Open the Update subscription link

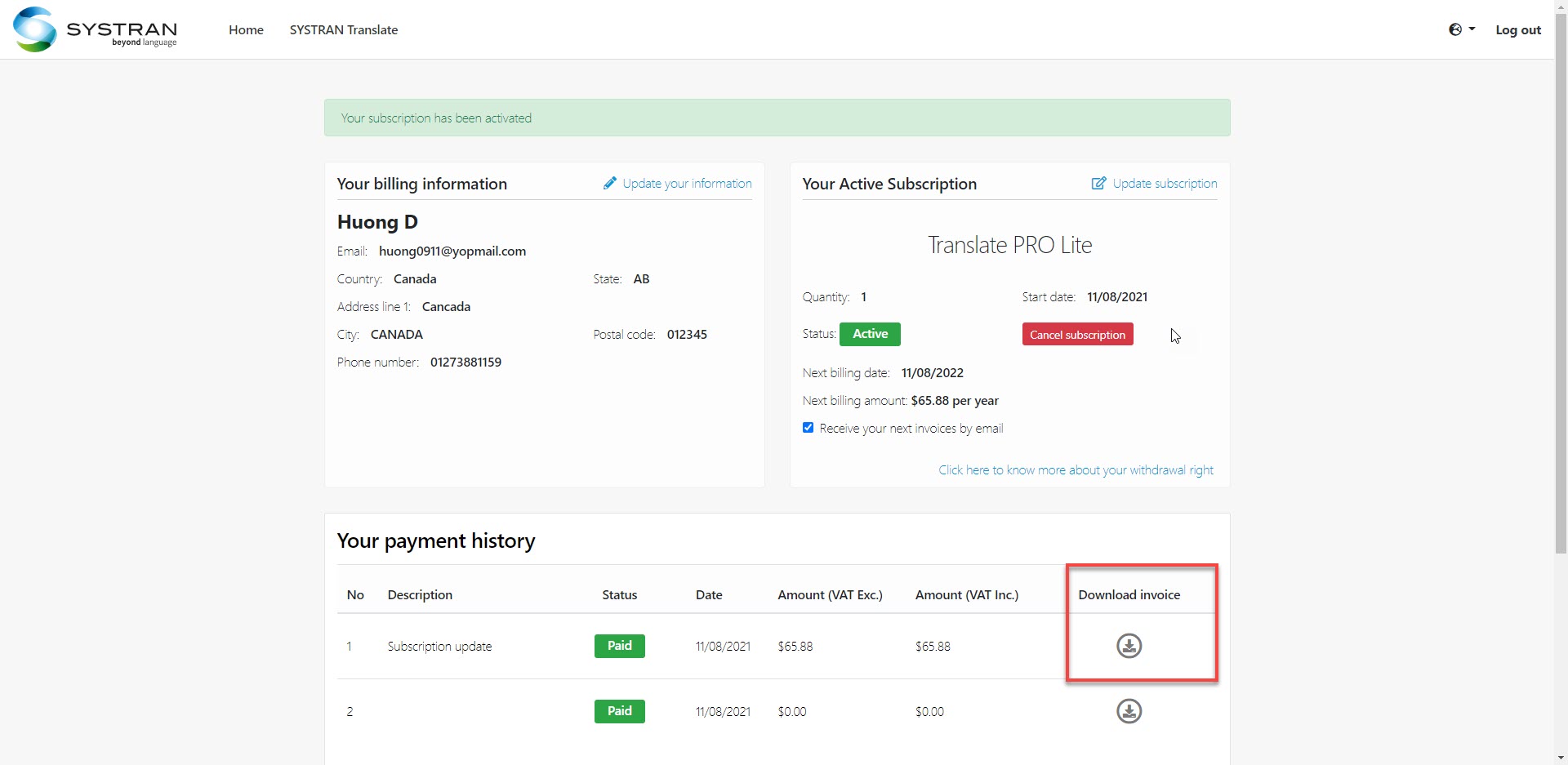(x=1164, y=184)
